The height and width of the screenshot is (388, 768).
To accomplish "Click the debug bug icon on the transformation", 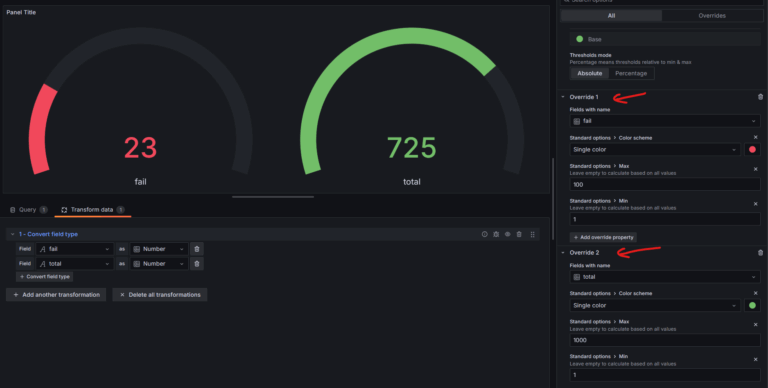I will (496, 234).
